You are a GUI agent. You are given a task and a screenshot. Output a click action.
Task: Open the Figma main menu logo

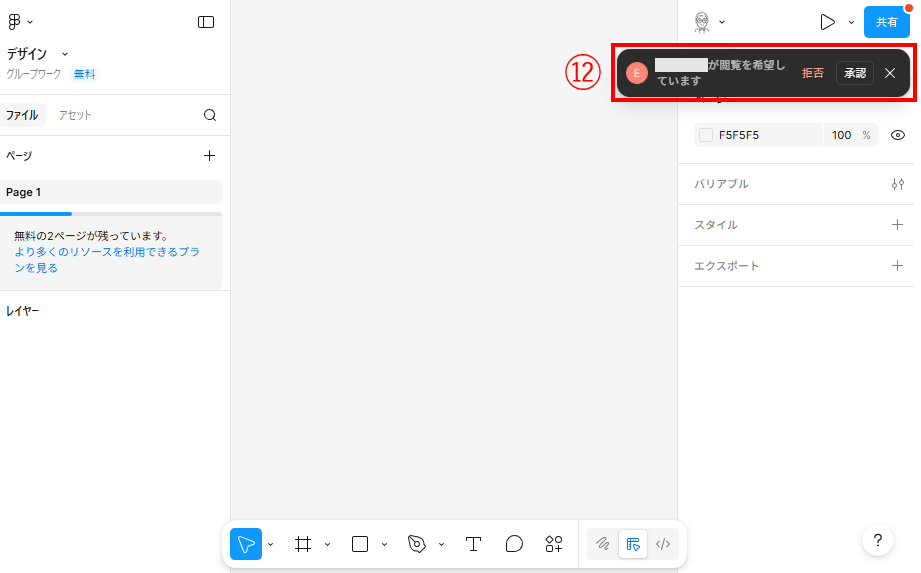point(15,21)
